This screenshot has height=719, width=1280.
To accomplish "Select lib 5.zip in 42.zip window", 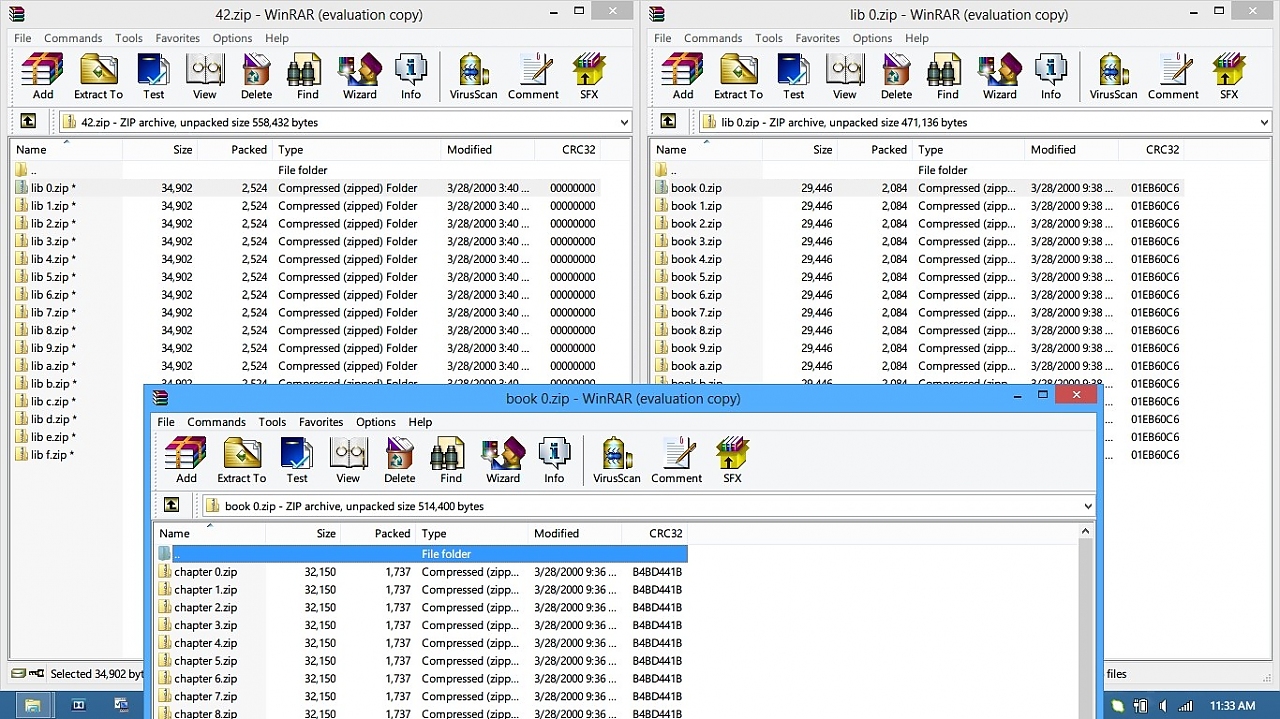I will 306,277.
